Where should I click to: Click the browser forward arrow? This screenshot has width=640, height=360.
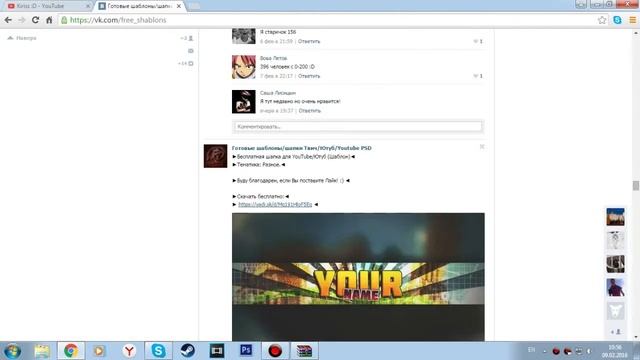(x=22, y=20)
